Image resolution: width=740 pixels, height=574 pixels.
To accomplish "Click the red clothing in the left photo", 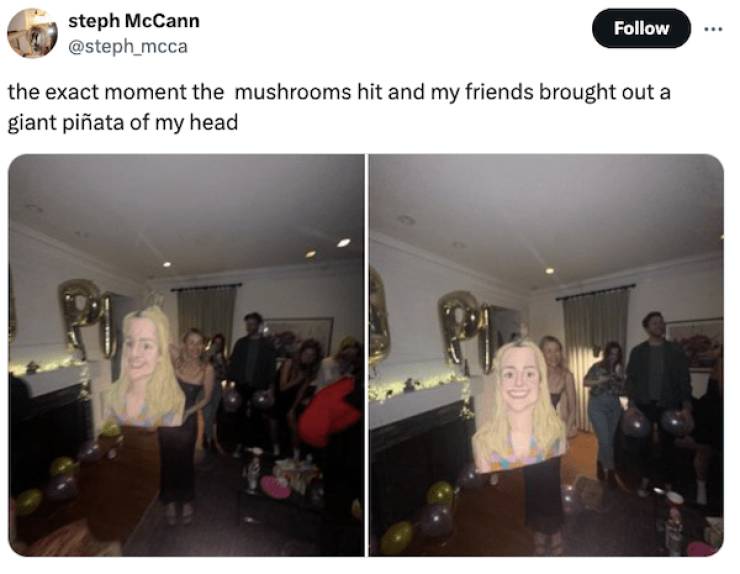I will pyautogui.click(x=330, y=411).
